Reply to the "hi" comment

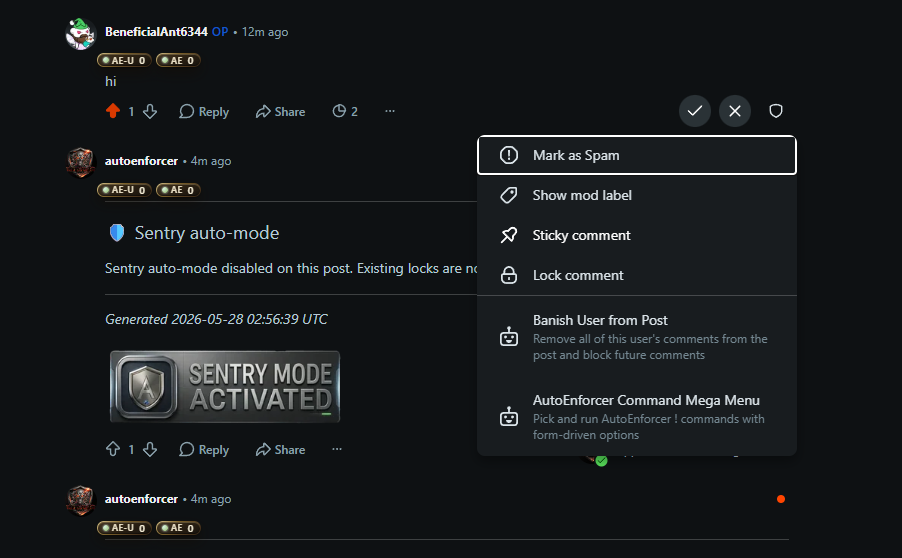(204, 112)
